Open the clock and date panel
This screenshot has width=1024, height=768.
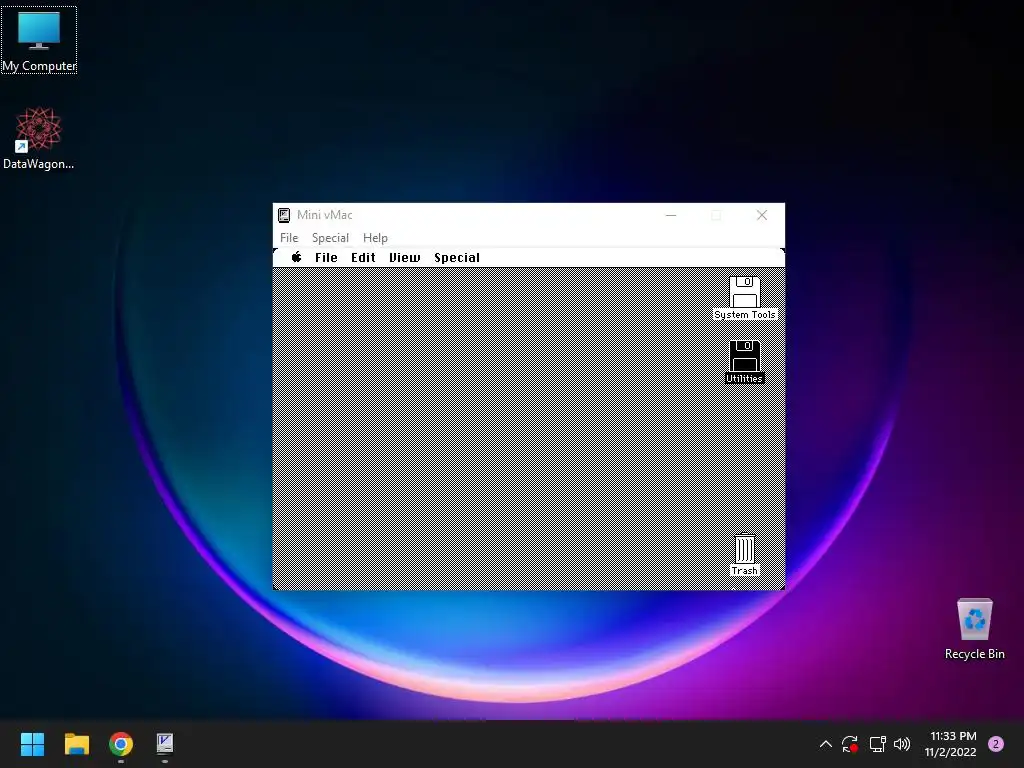click(x=952, y=744)
